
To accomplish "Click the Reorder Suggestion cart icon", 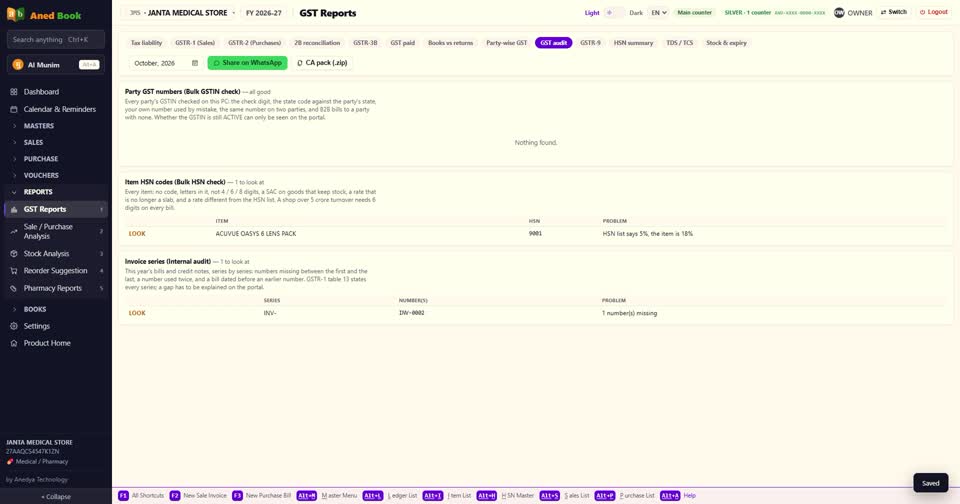I will pos(13,271).
